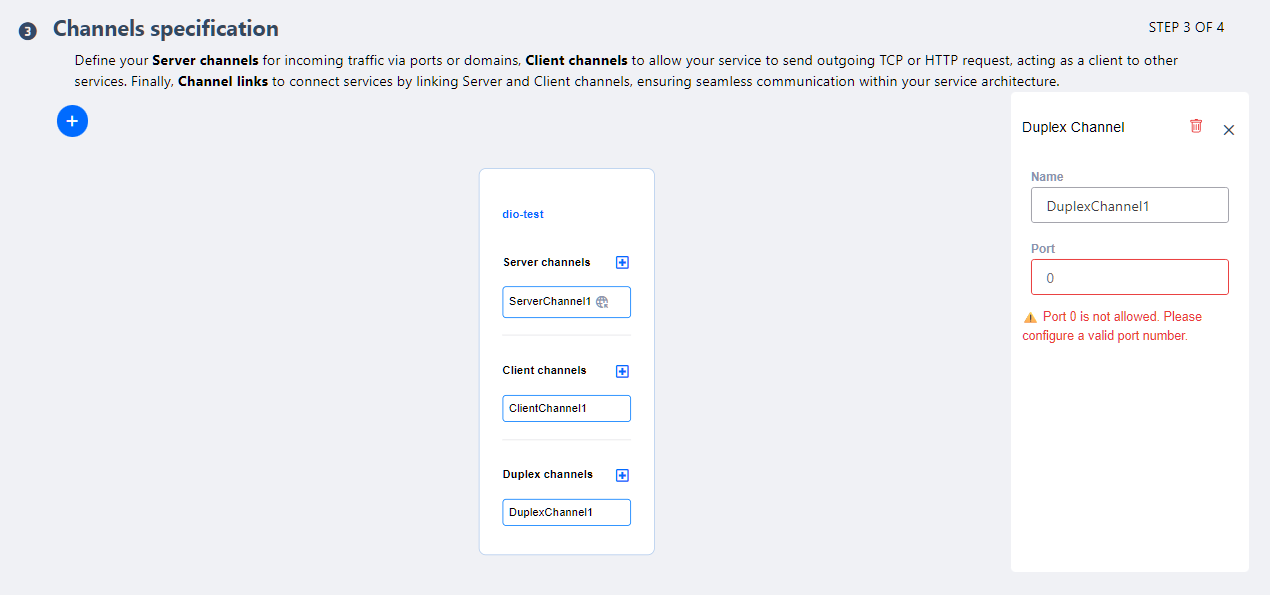Click the Name input field
The width and height of the screenshot is (1270, 595).
[1129, 205]
